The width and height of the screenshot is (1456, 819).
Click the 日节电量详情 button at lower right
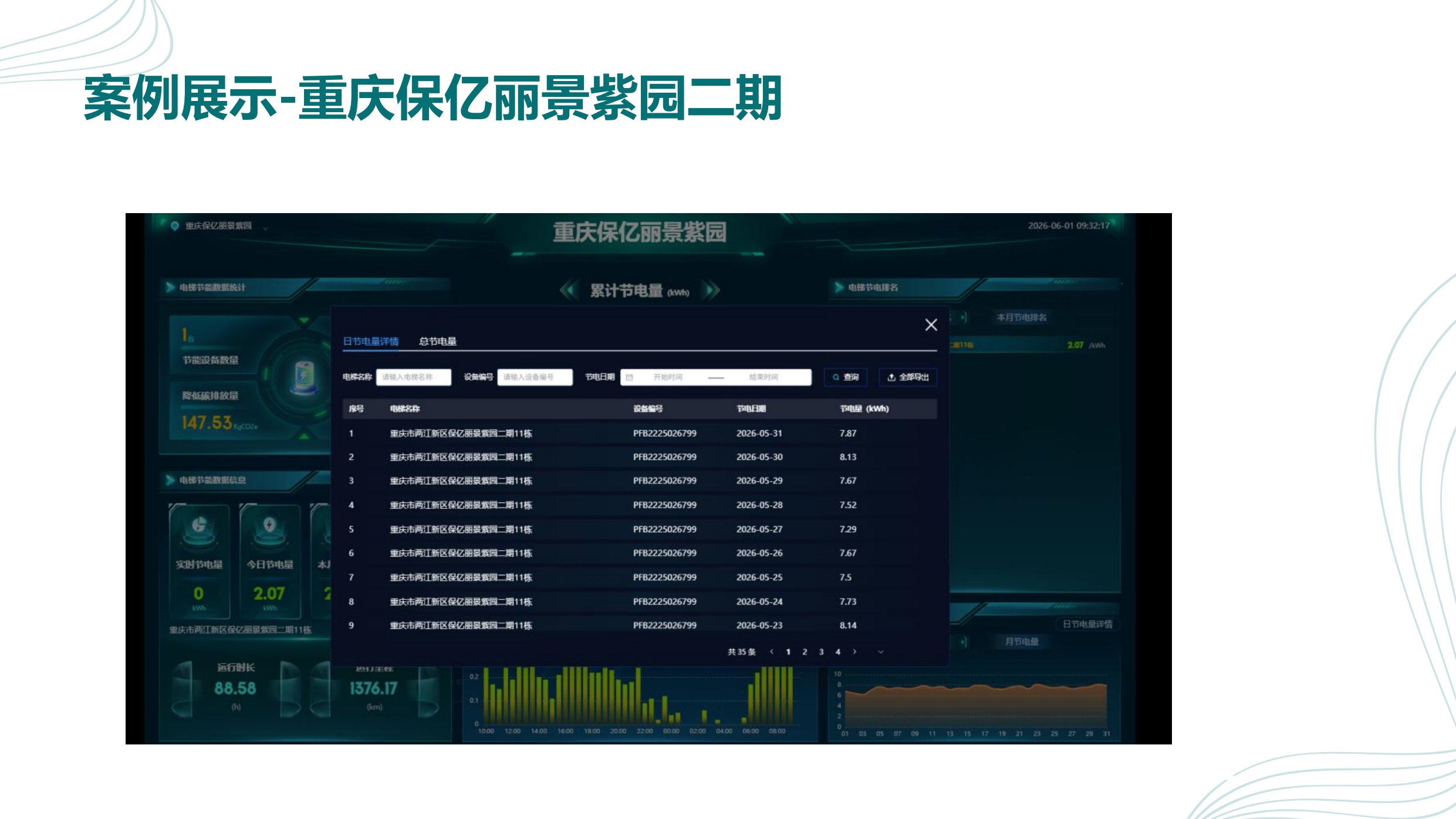click(1087, 624)
